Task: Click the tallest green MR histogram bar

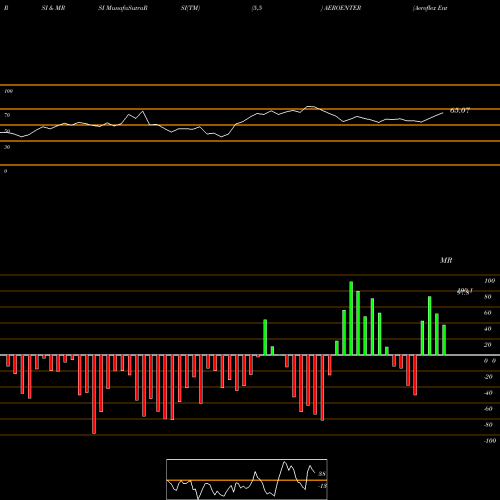Action: pyautogui.click(x=351, y=318)
